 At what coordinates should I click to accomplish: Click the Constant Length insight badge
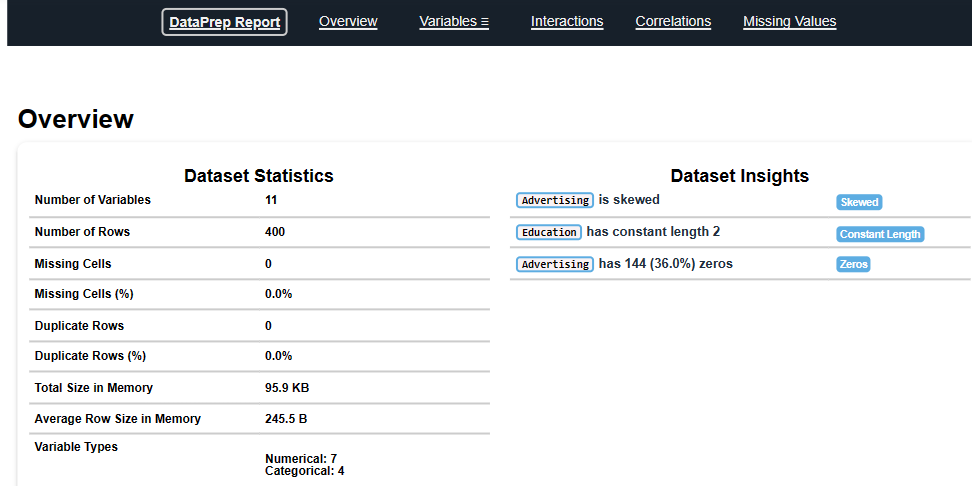(x=880, y=234)
